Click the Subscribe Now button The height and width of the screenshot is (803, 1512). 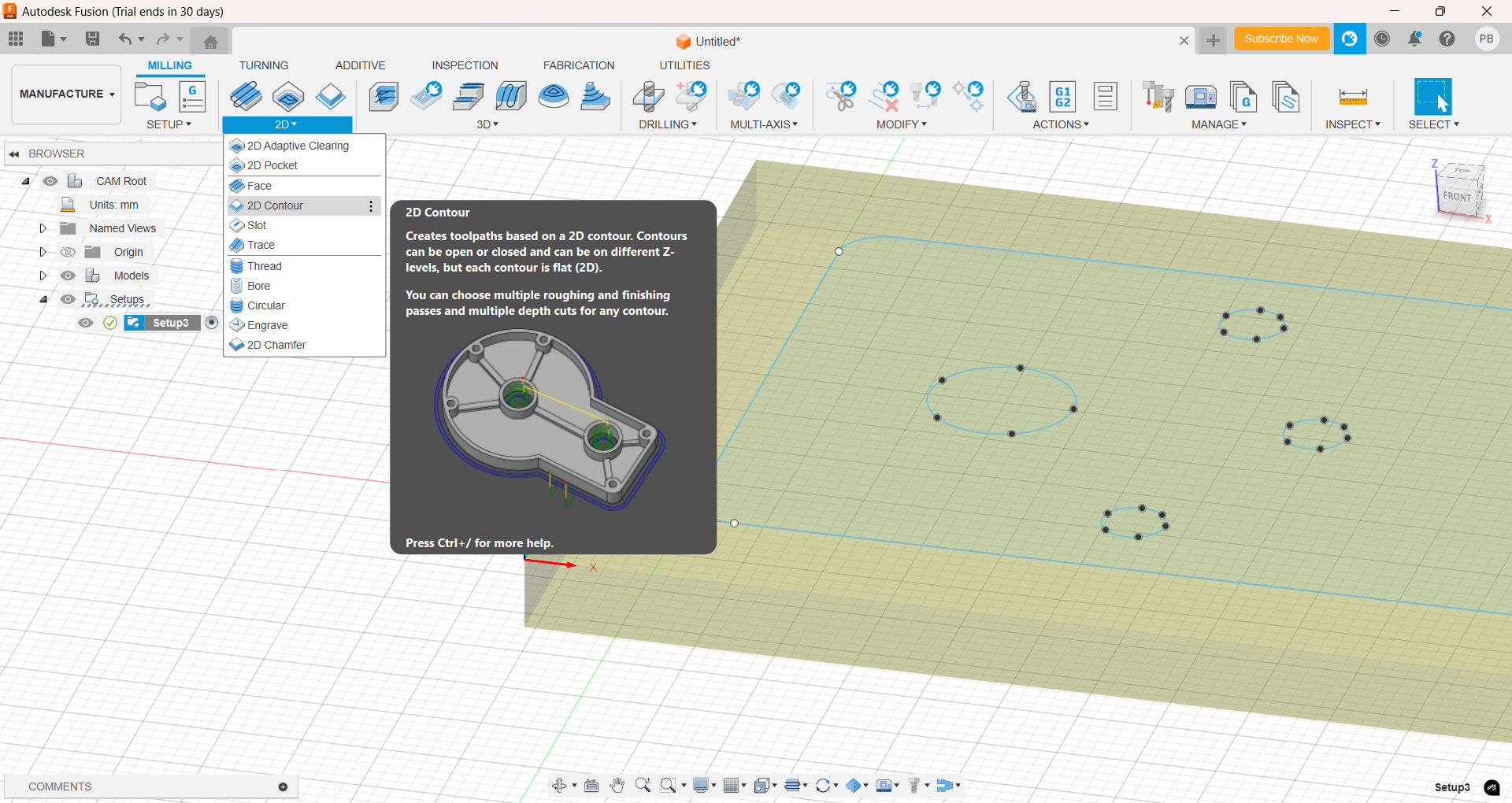pyautogui.click(x=1281, y=39)
